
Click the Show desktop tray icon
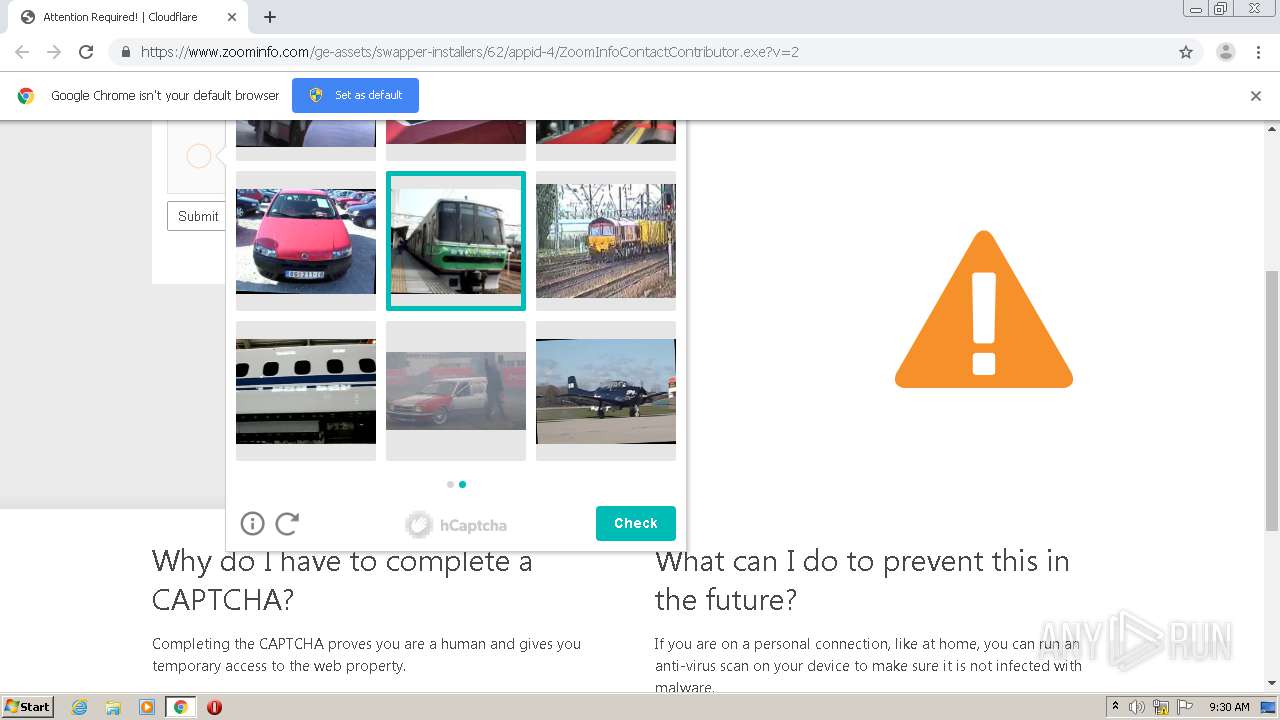tap(1268, 707)
